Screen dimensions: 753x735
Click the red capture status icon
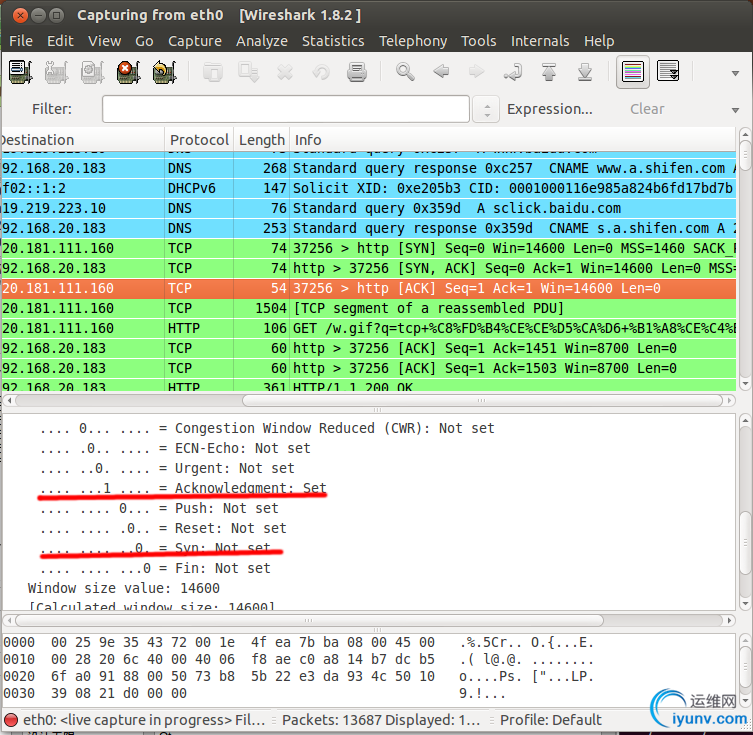[x=11, y=720]
